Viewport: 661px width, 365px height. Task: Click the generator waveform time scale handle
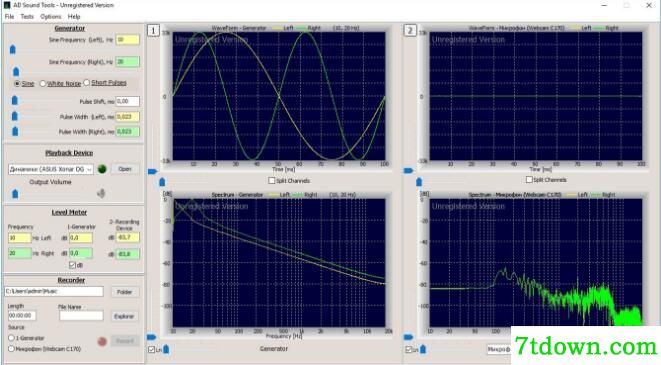point(162,182)
